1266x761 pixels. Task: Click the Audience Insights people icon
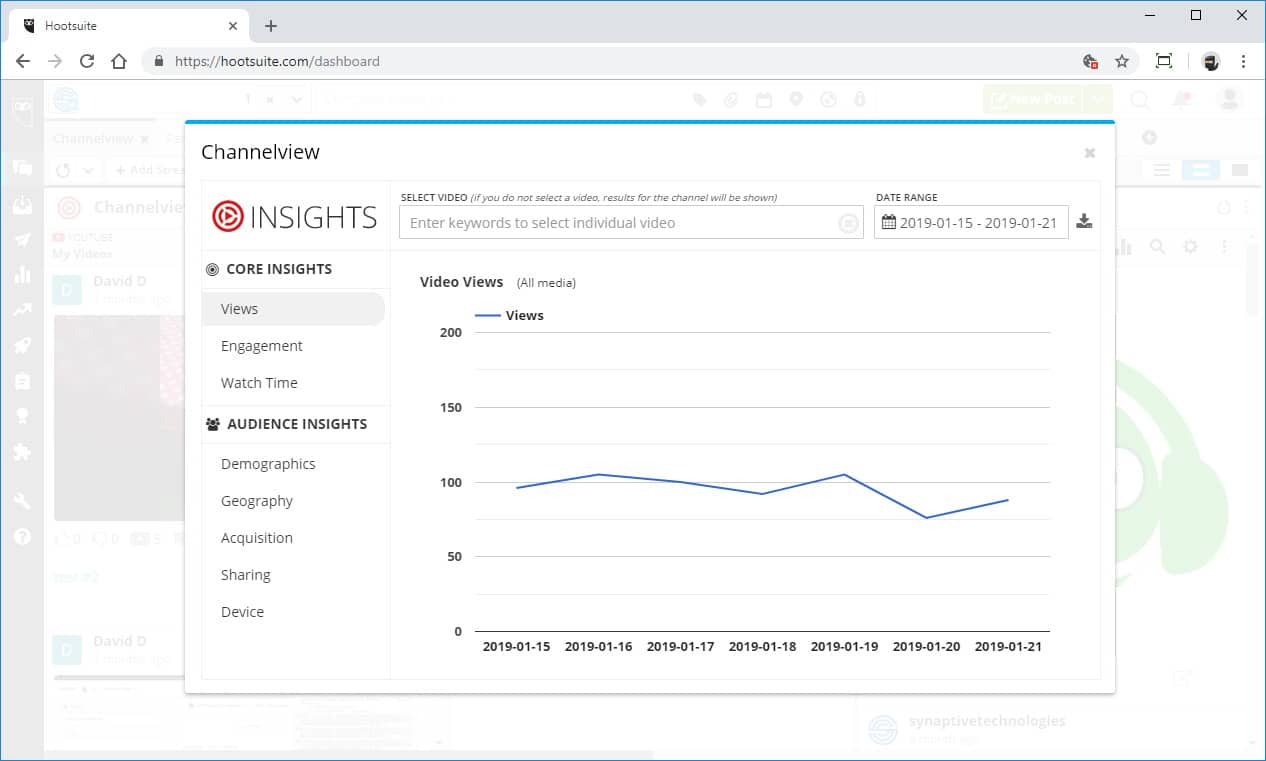tap(212, 424)
